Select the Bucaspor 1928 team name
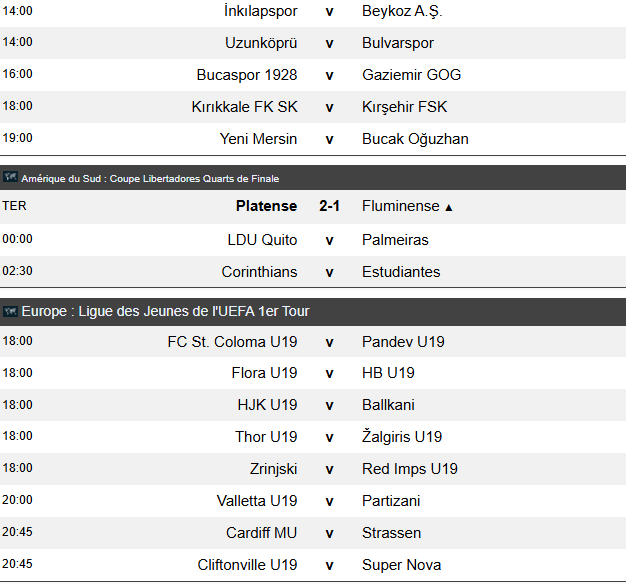This screenshot has width=626, height=585. [247, 75]
